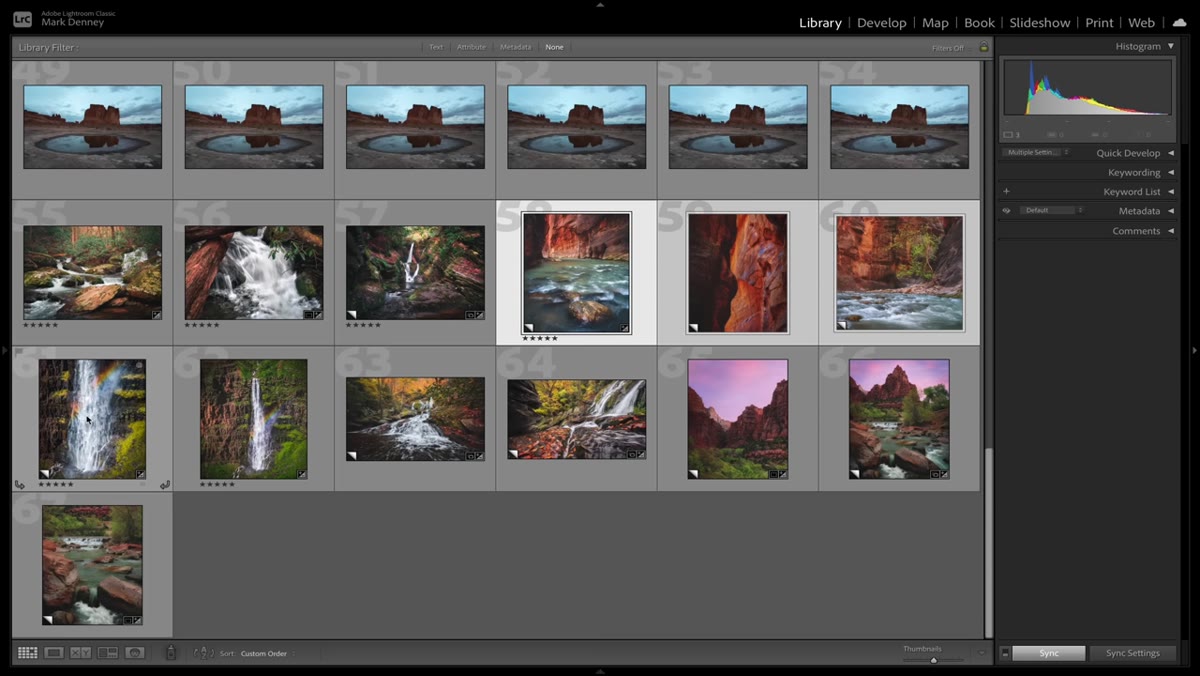Select the pink sky canyon thumbnail 65

[738, 419]
